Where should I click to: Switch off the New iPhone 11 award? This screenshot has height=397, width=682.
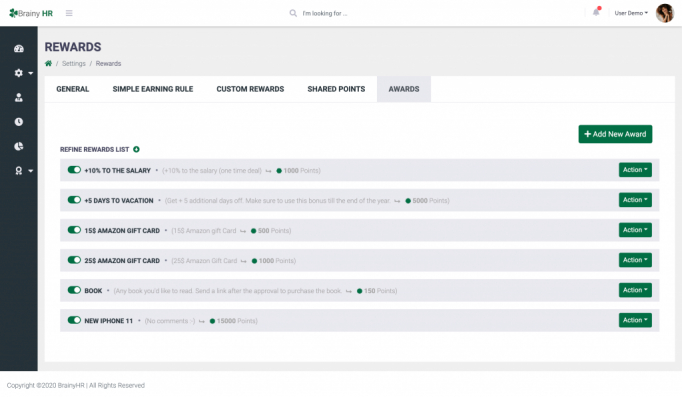(74, 320)
